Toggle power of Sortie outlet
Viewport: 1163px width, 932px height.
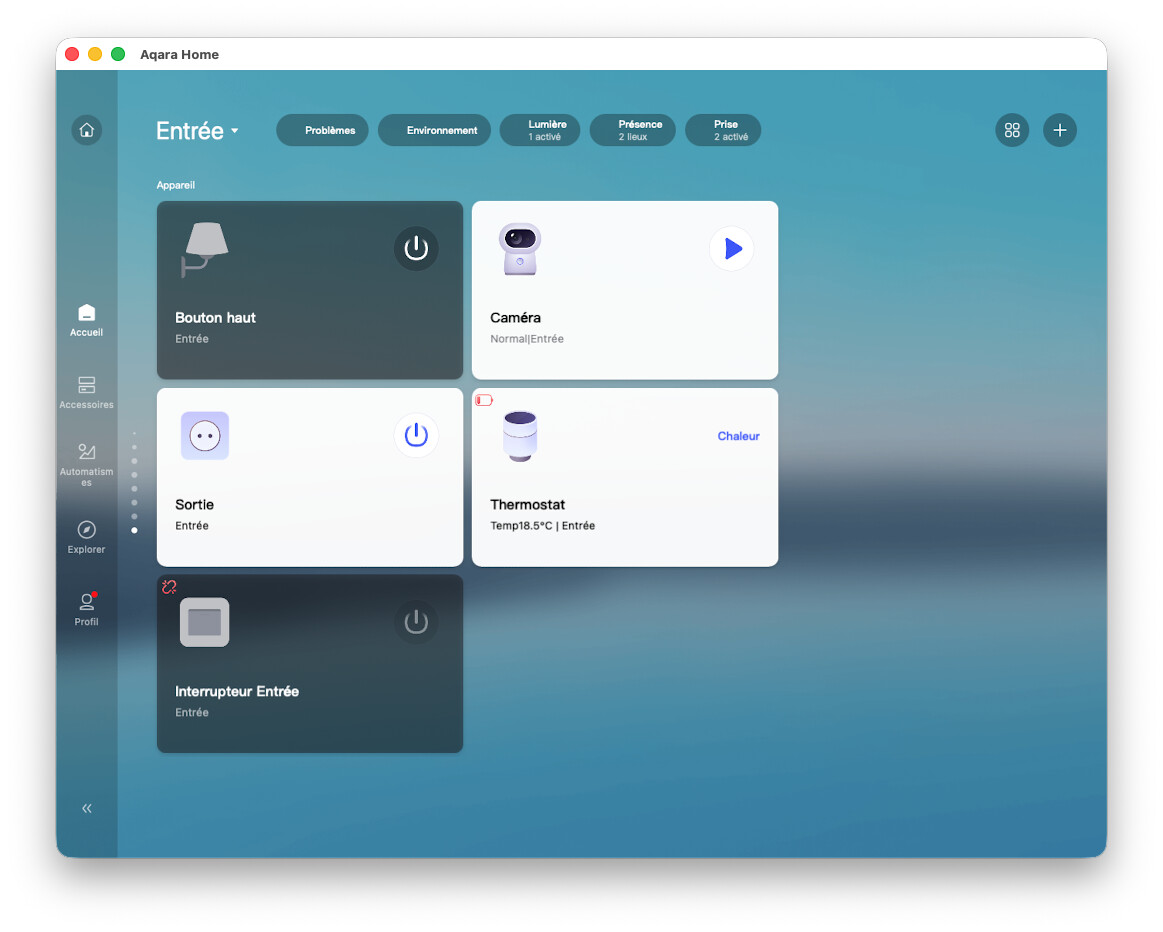click(x=416, y=435)
